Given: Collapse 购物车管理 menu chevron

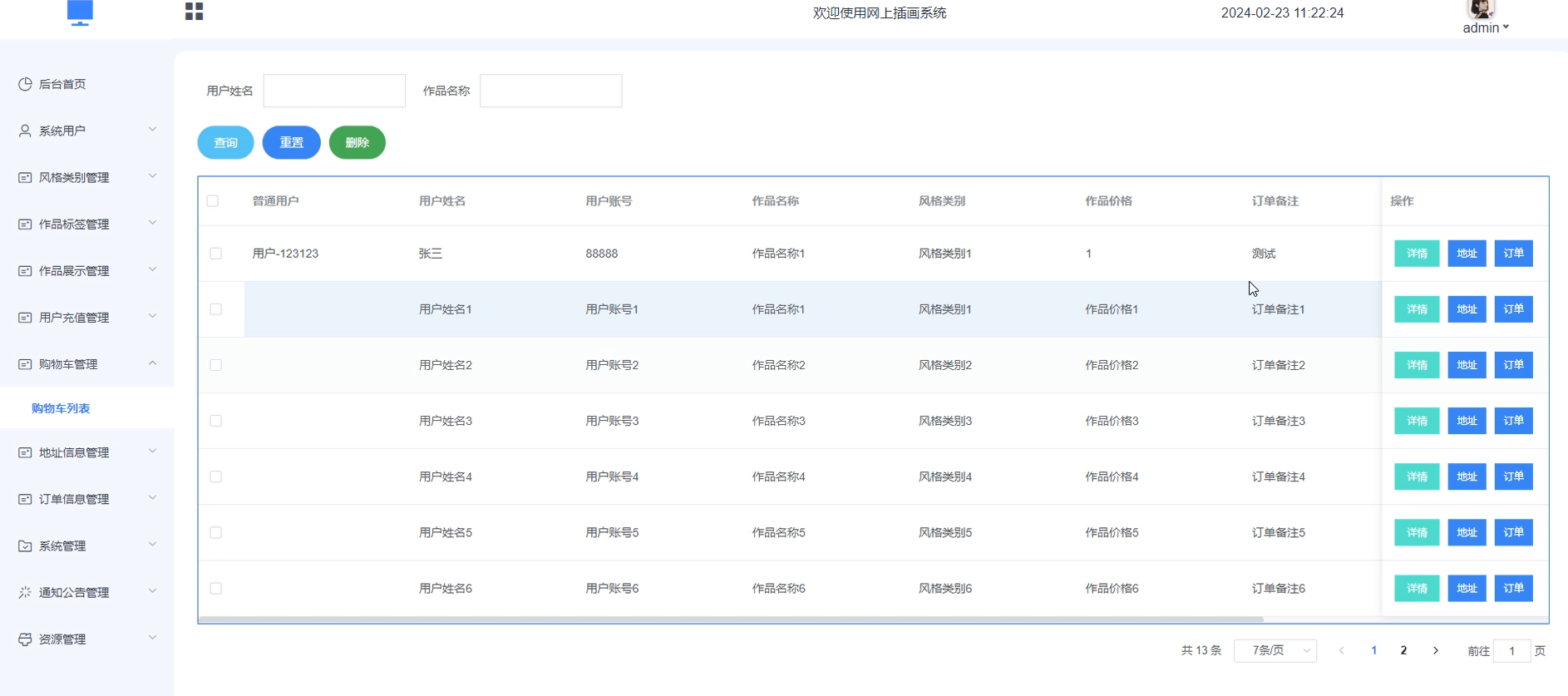Looking at the screenshot, I should 152,363.
